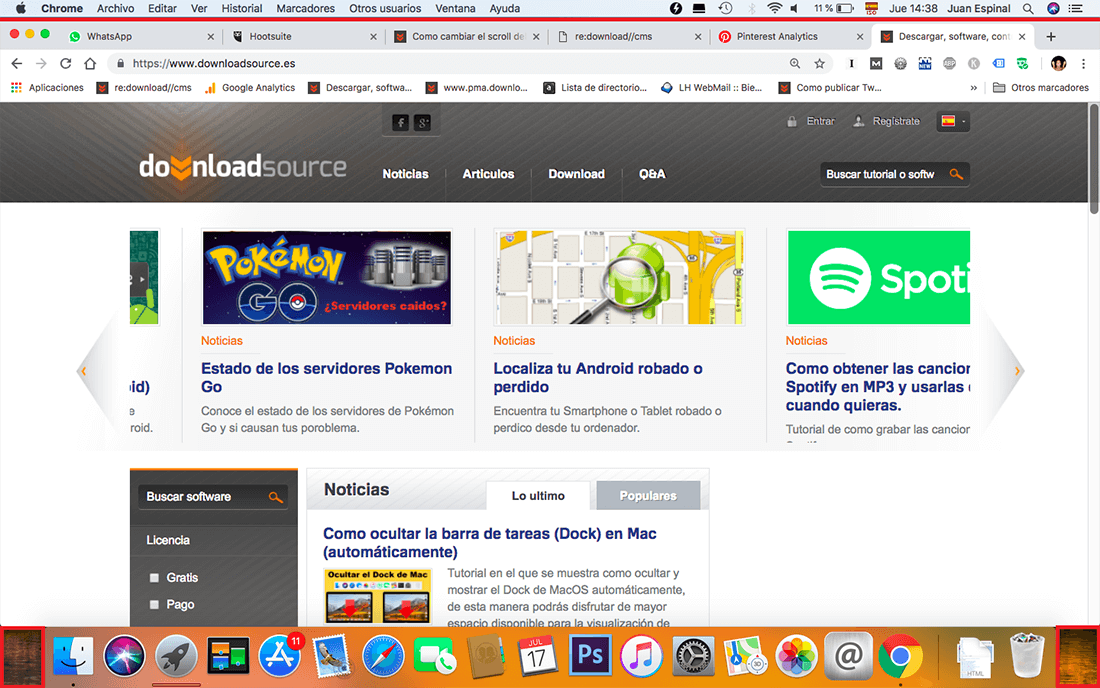Select the Lo ultimo tab
Viewport: 1100px width, 688px height.
coord(538,496)
